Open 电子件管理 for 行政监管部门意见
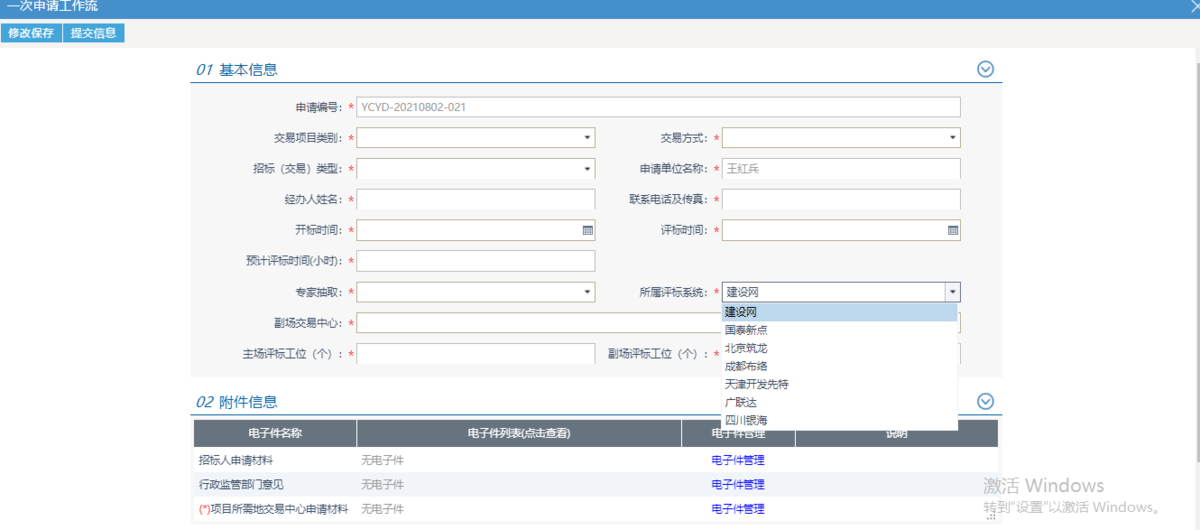This screenshot has height=530, width=1200. 737,484
